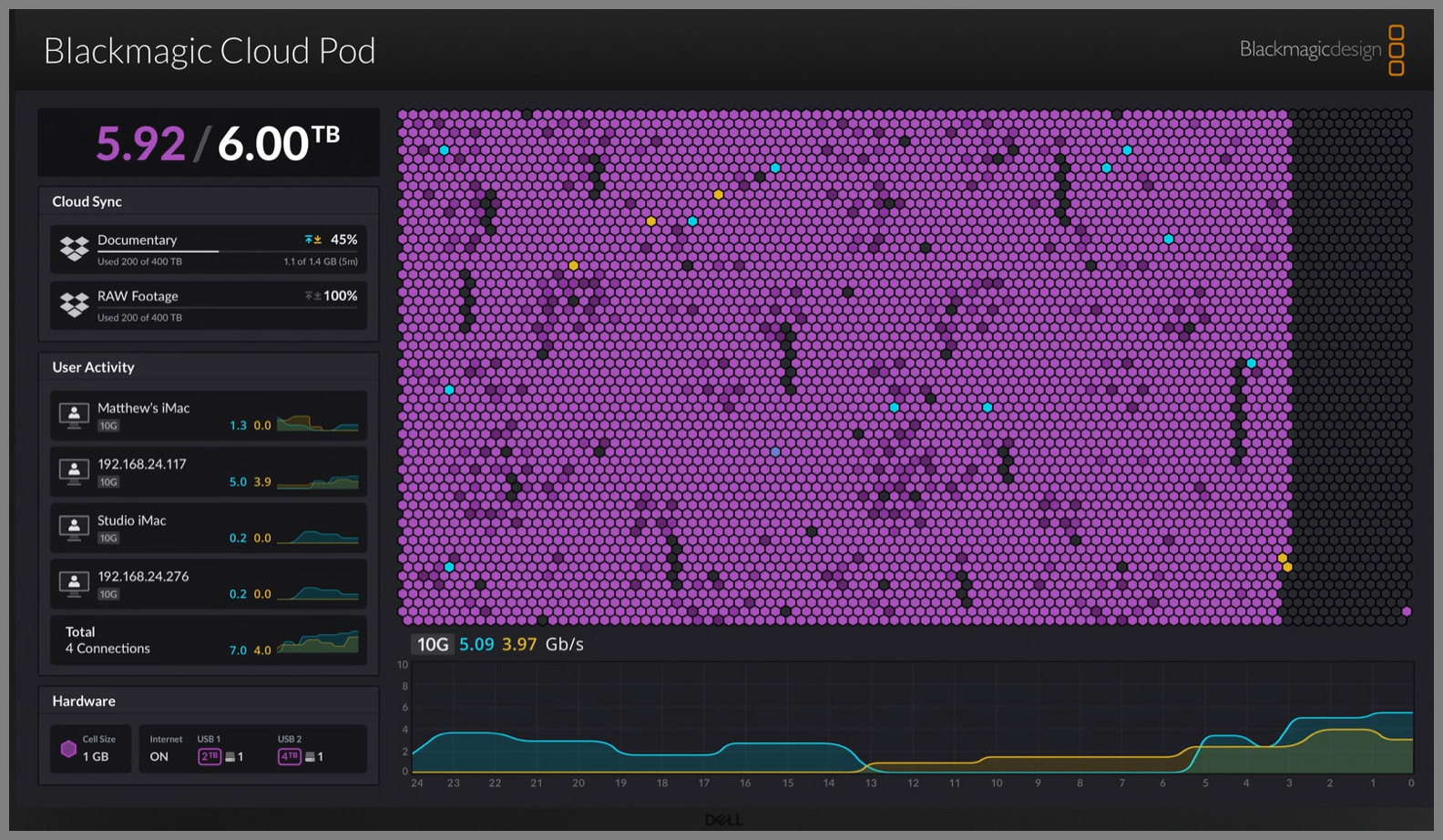Open the mini graph for Matthew's iMac

click(318, 423)
